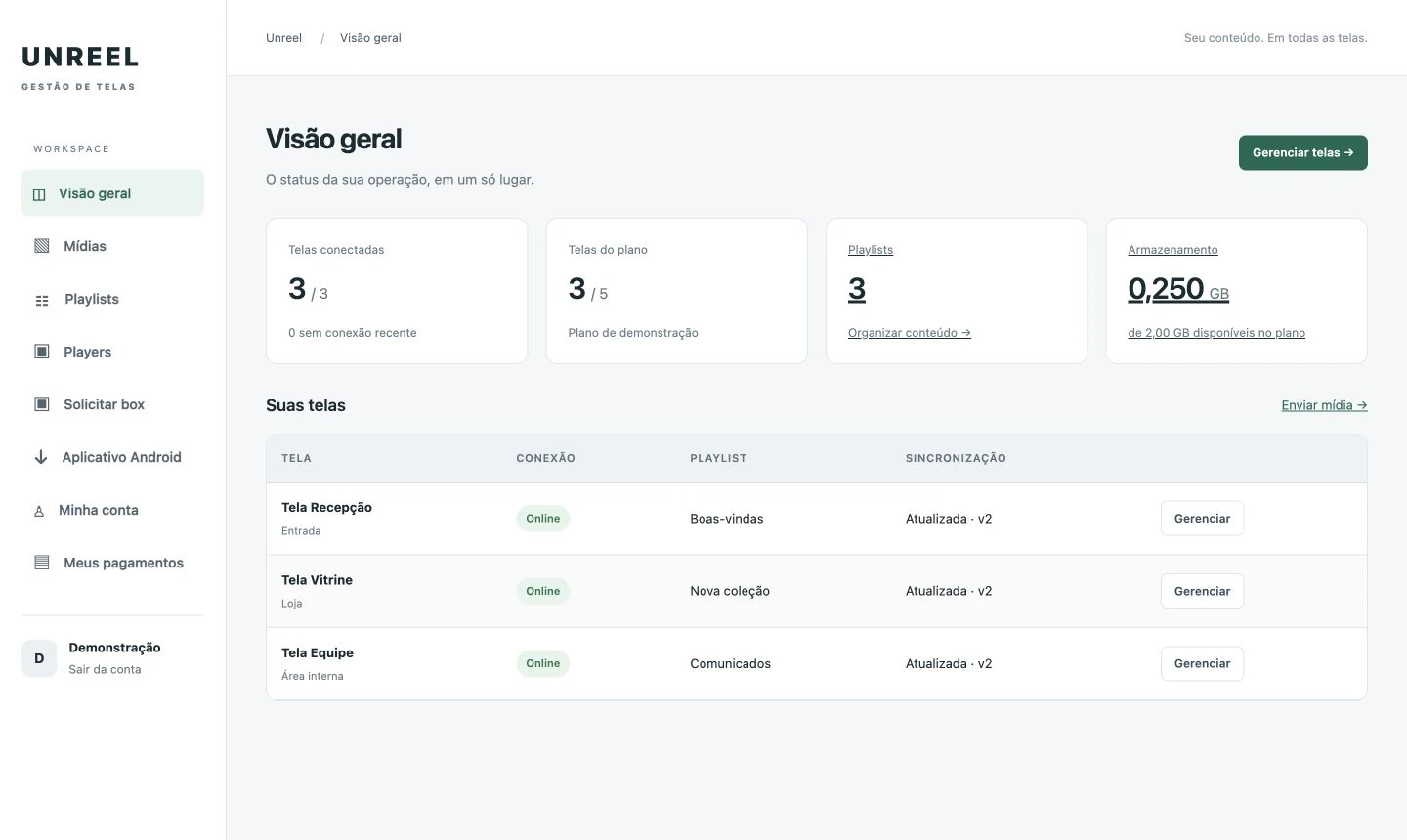1407x840 pixels.
Task: Click Gerenciar for Tela Vitrine
Action: [x=1202, y=591]
